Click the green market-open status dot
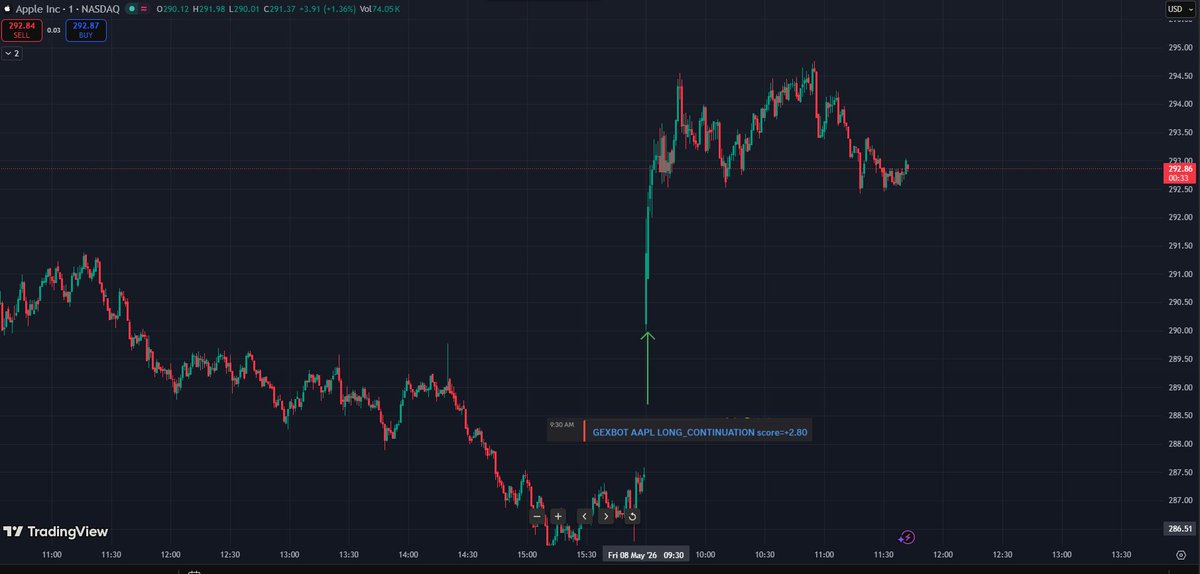1200x574 pixels. tap(131, 8)
